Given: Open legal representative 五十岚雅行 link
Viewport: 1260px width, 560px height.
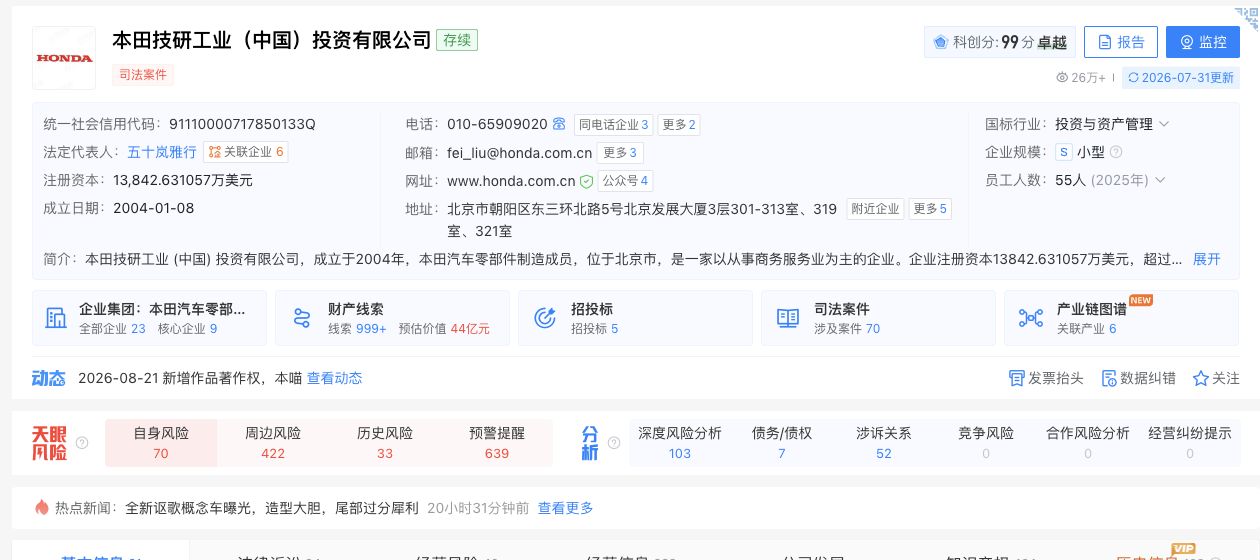Looking at the screenshot, I should (x=162, y=152).
